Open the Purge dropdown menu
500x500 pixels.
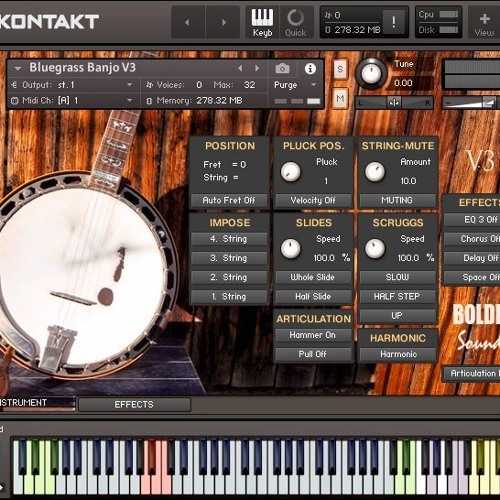click(295, 85)
